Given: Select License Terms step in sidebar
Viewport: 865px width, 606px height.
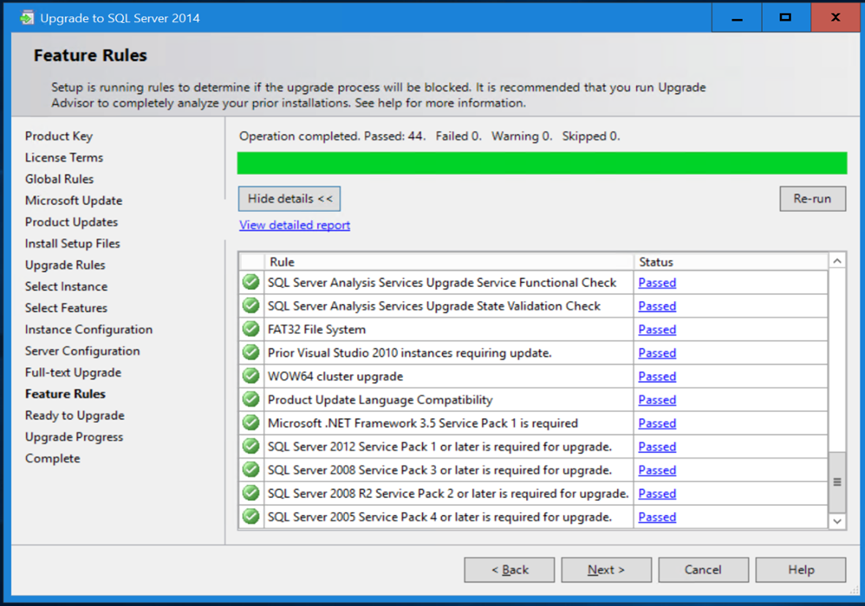Looking at the screenshot, I should click(64, 158).
